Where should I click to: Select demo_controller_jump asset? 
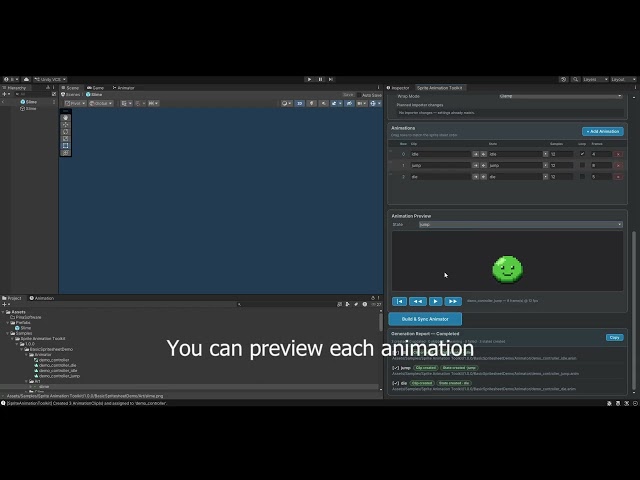click(x=56, y=376)
